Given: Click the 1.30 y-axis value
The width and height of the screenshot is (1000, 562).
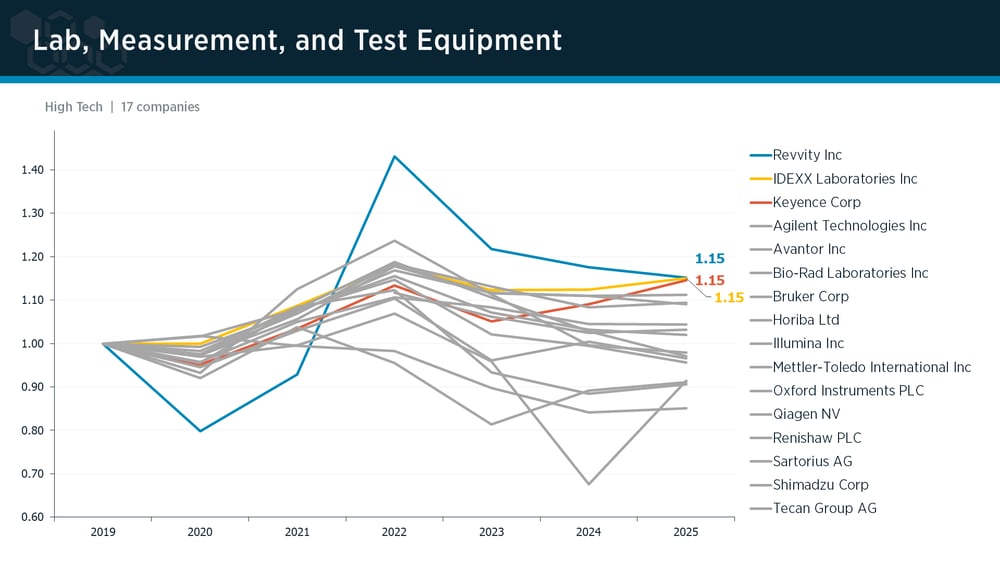Looking at the screenshot, I should pyautogui.click(x=33, y=213).
